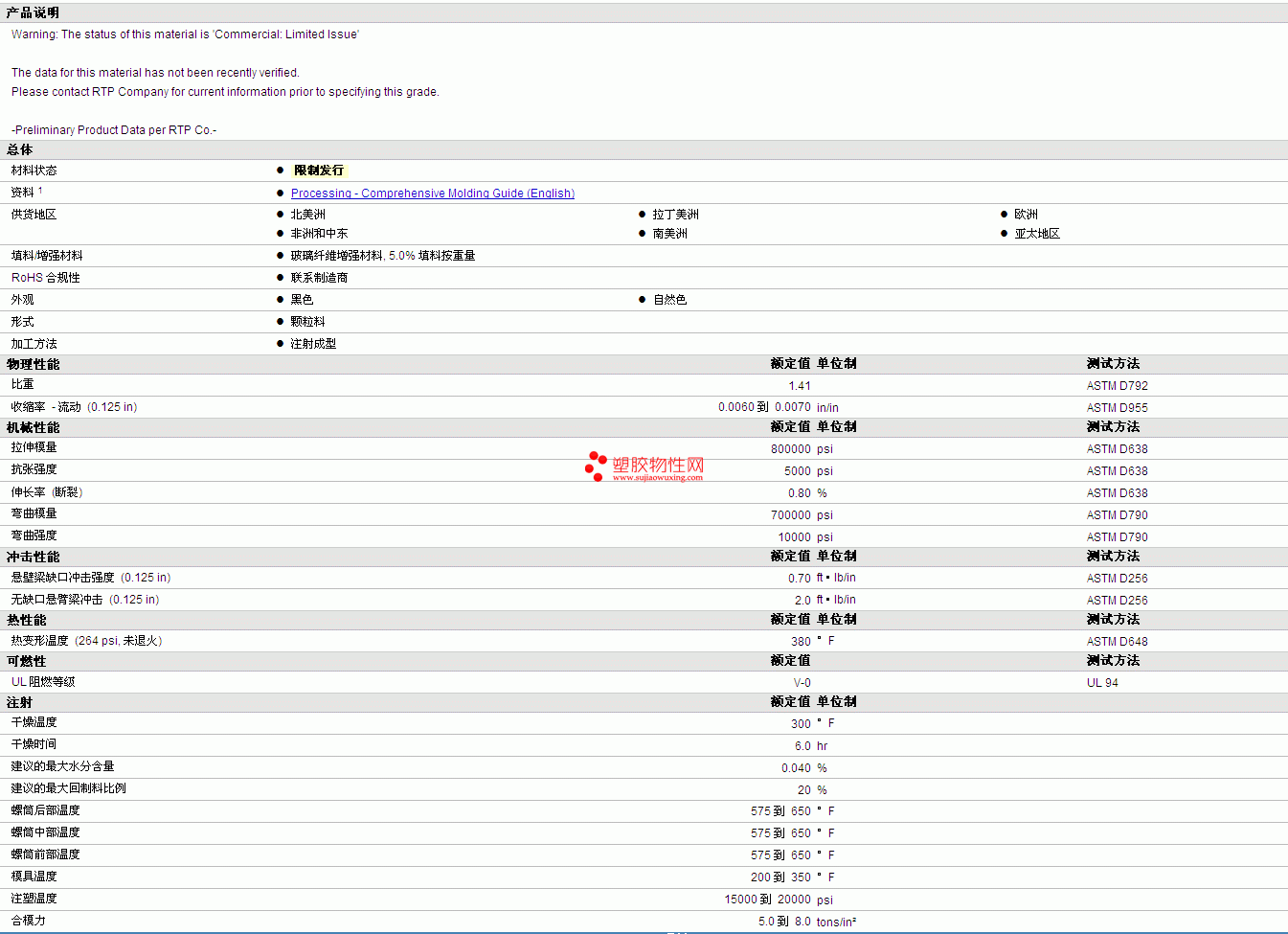Click the ASTM D648 test method
The height and width of the screenshot is (934, 1288).
(1117, 642)
